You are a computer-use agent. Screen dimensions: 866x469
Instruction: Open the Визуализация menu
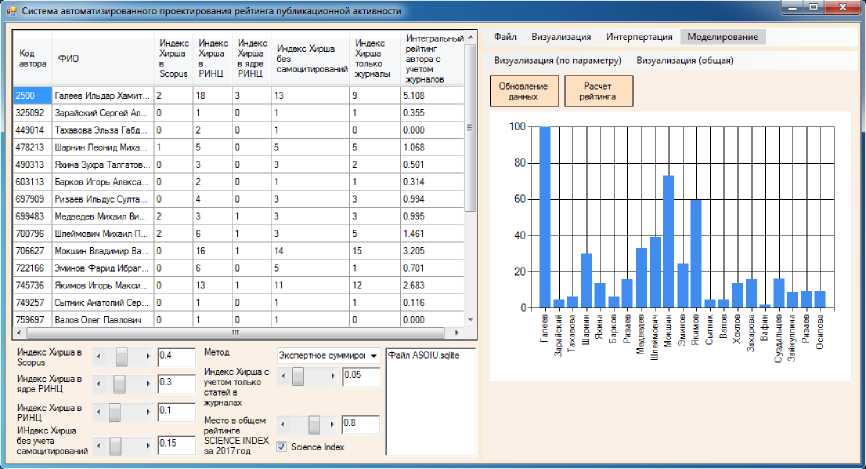click(561, 37)
